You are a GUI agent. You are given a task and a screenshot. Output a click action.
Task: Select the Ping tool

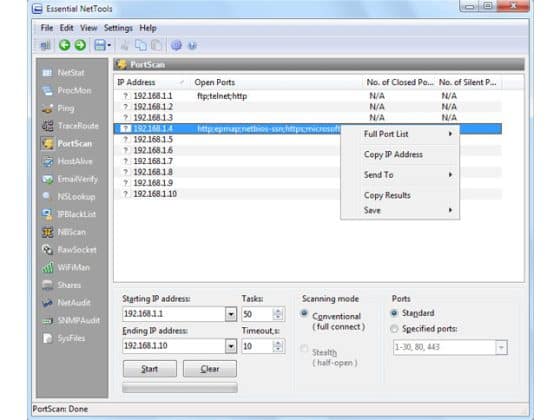click(58, 108)
